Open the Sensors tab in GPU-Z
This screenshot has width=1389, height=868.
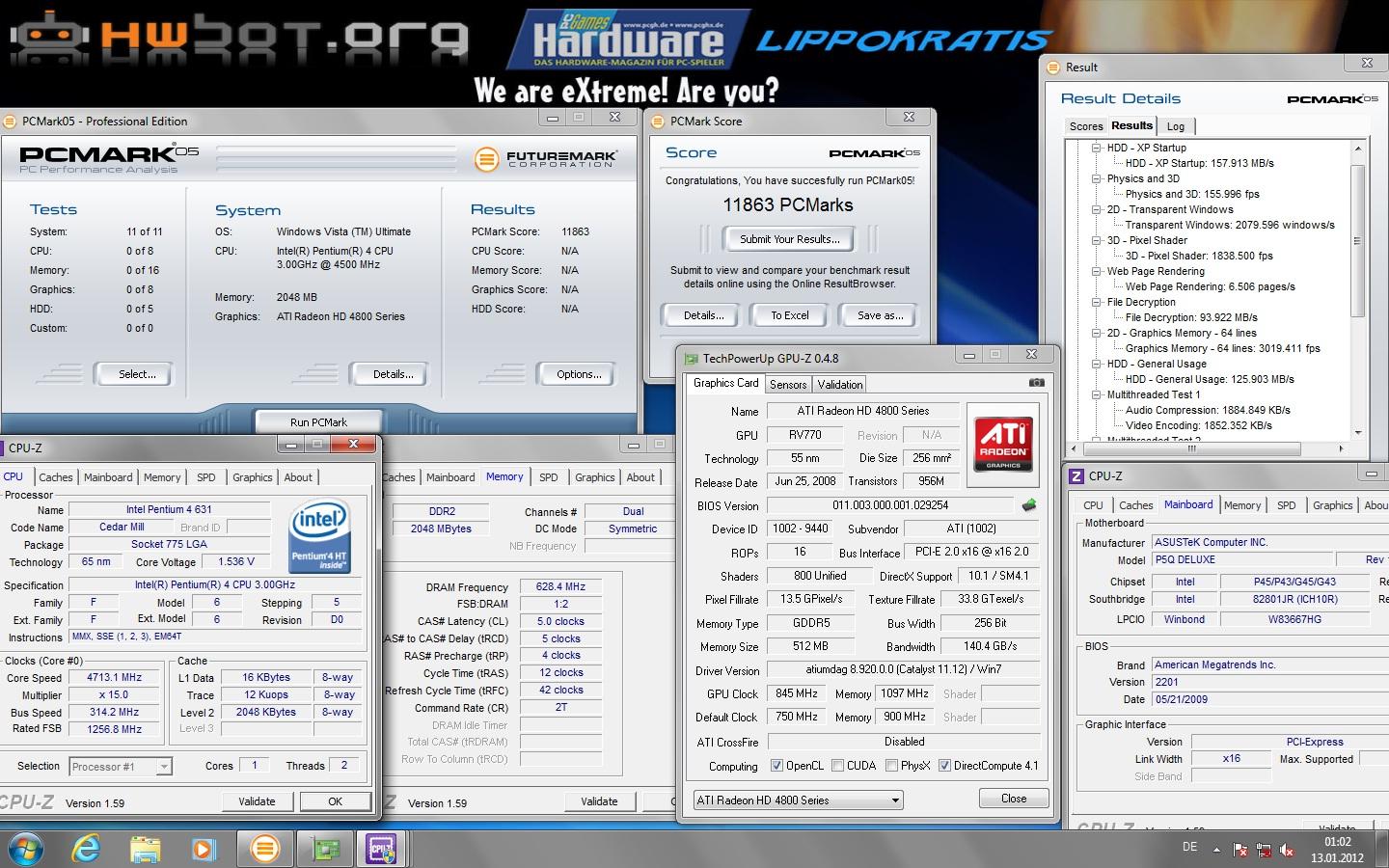pos(788,384)
